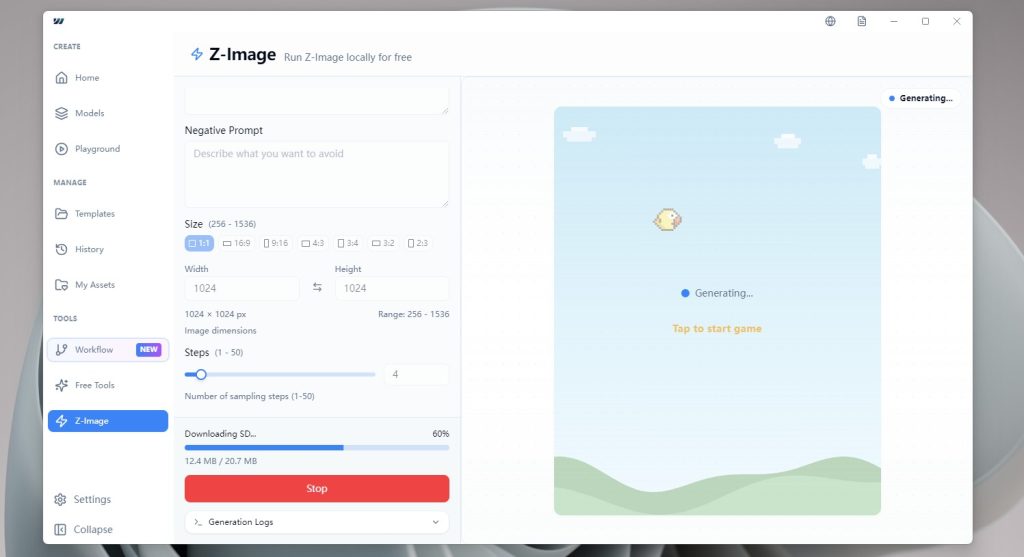
Task: Click the document icon in title bar
Action: 862,21
